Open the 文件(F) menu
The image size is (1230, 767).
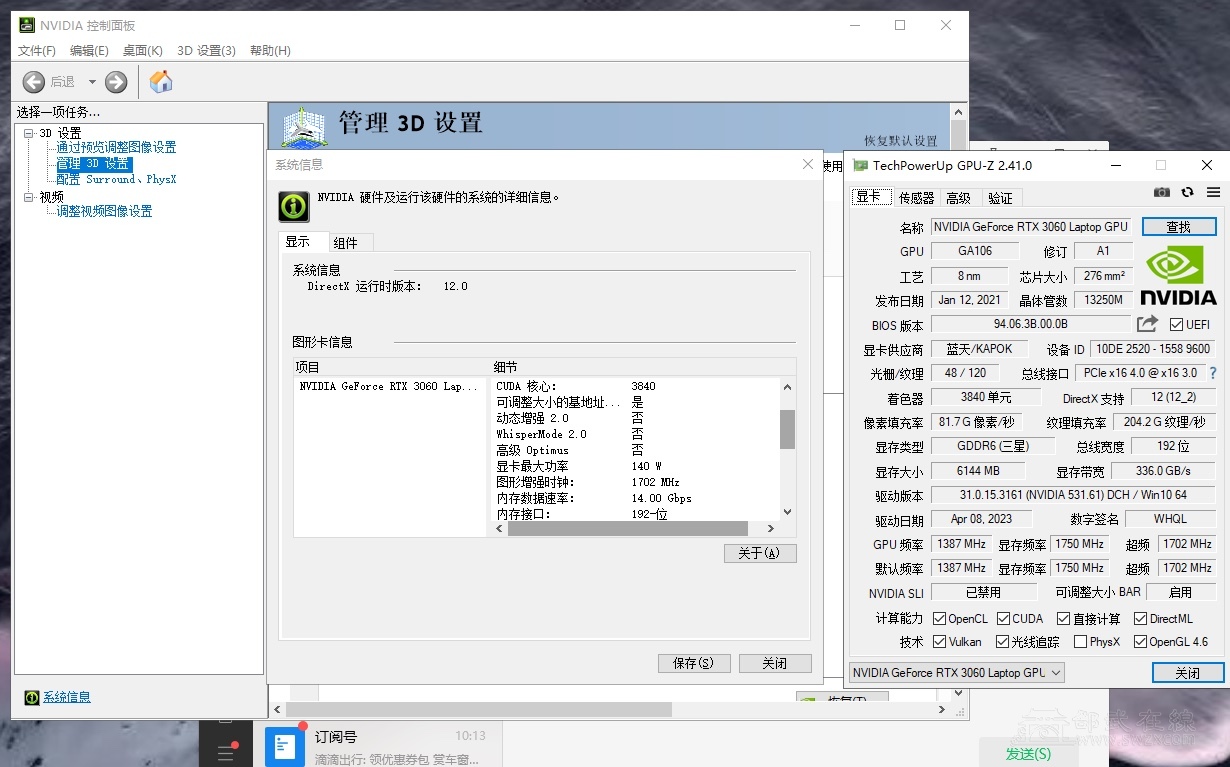click(x=37, y=51)
